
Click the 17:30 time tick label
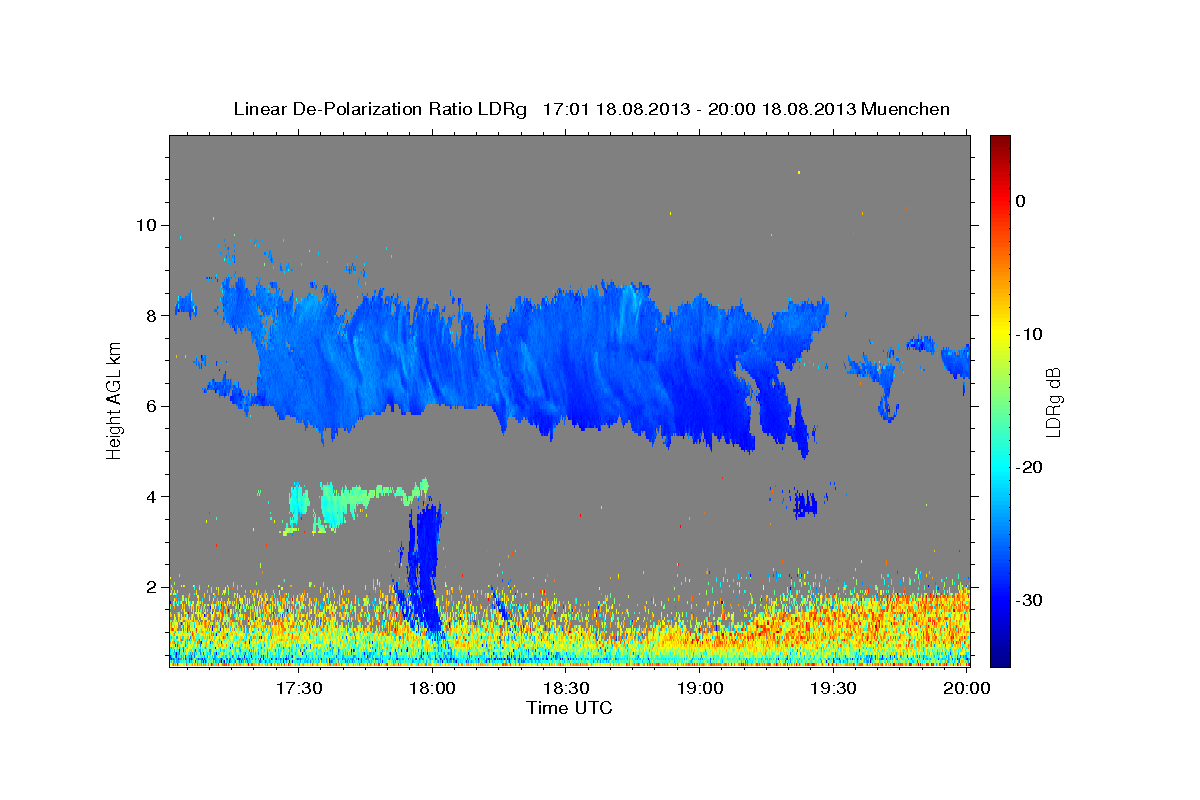[x=298, y=689]
